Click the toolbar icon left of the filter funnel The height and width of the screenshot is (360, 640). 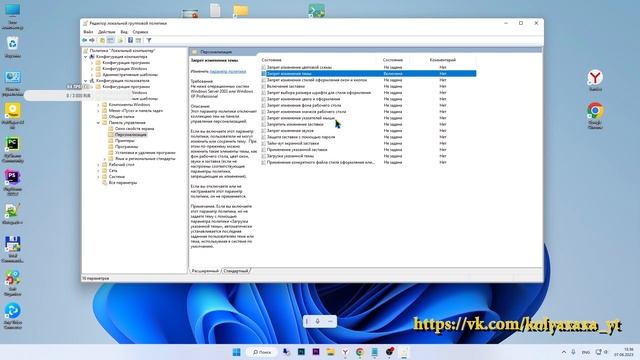coord(138,40)
